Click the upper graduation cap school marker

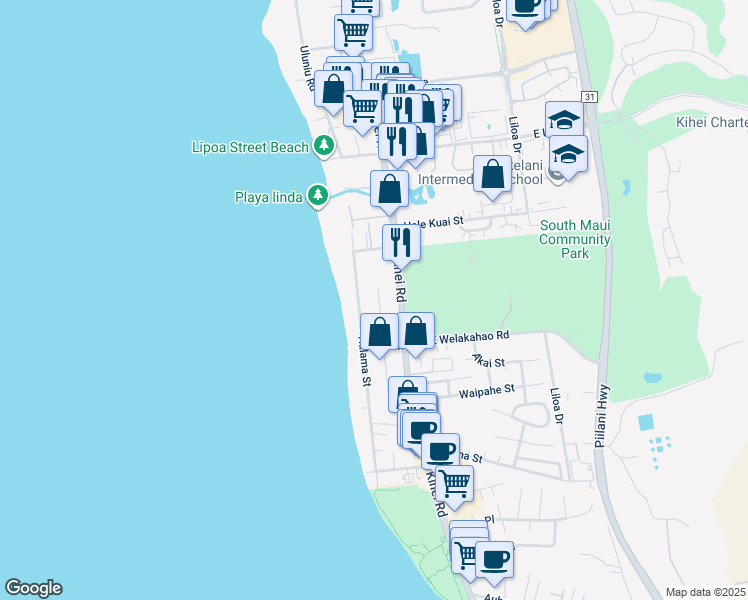[x=564, y=119]
